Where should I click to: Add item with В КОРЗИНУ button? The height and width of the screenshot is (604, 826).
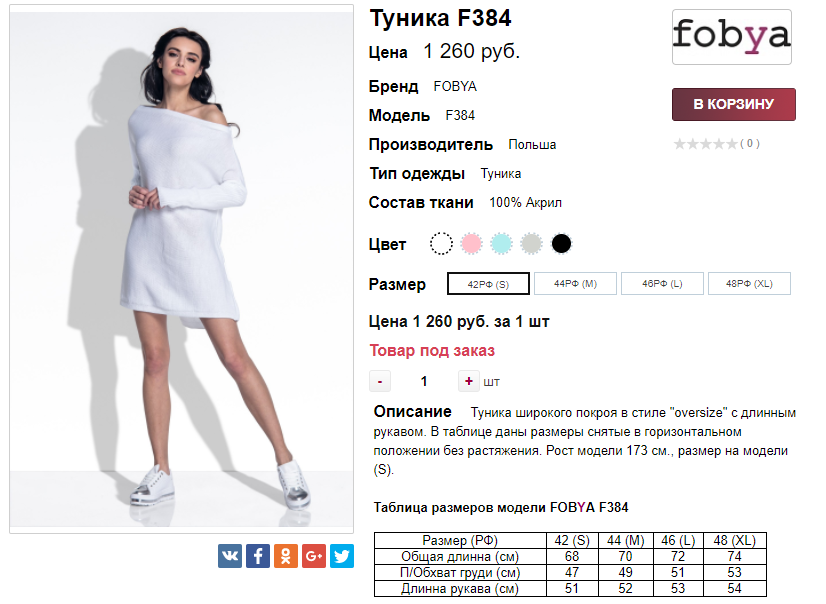click(734, 104)
